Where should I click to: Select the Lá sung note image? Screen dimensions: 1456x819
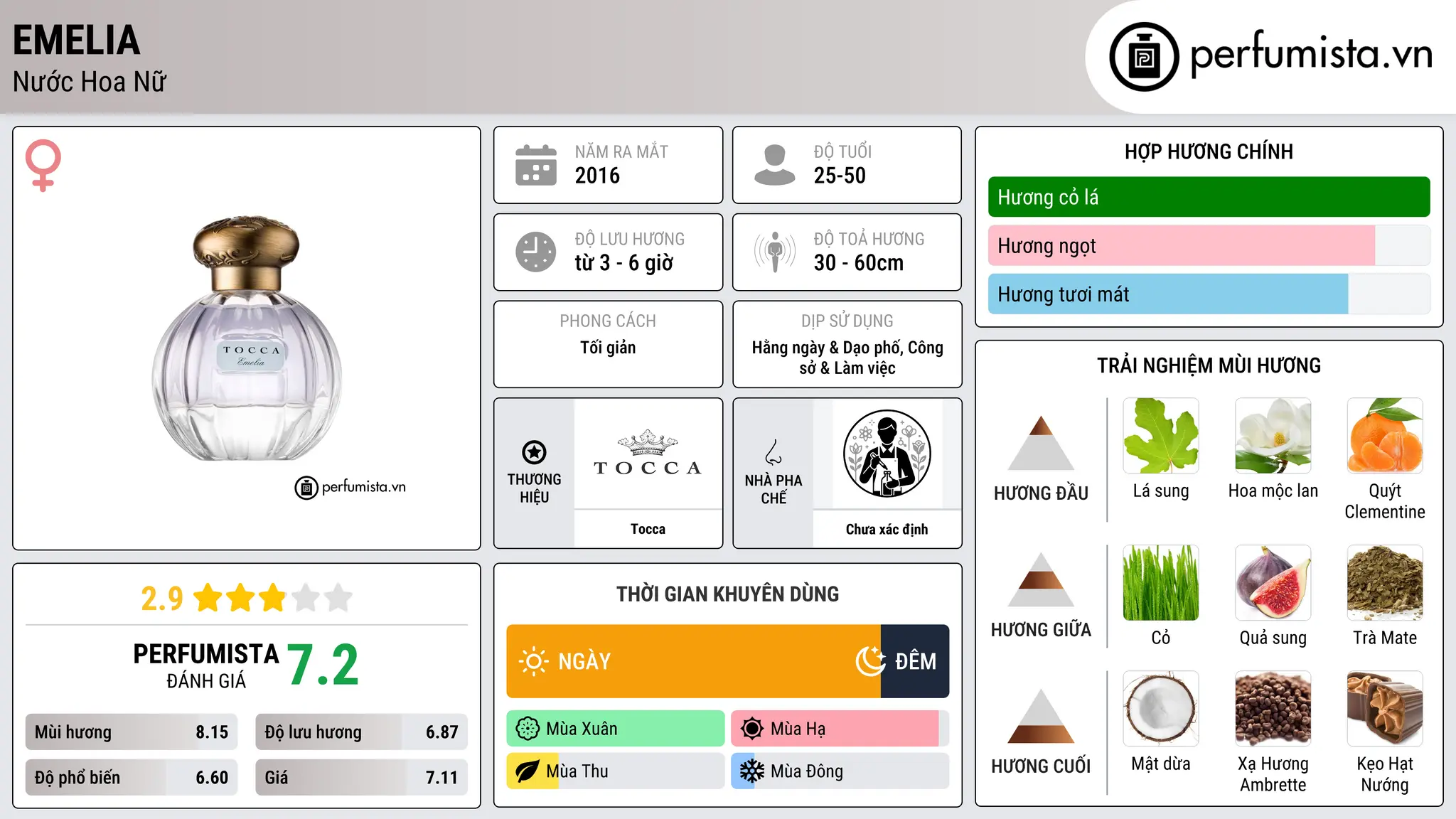(x=1161, y=436)
